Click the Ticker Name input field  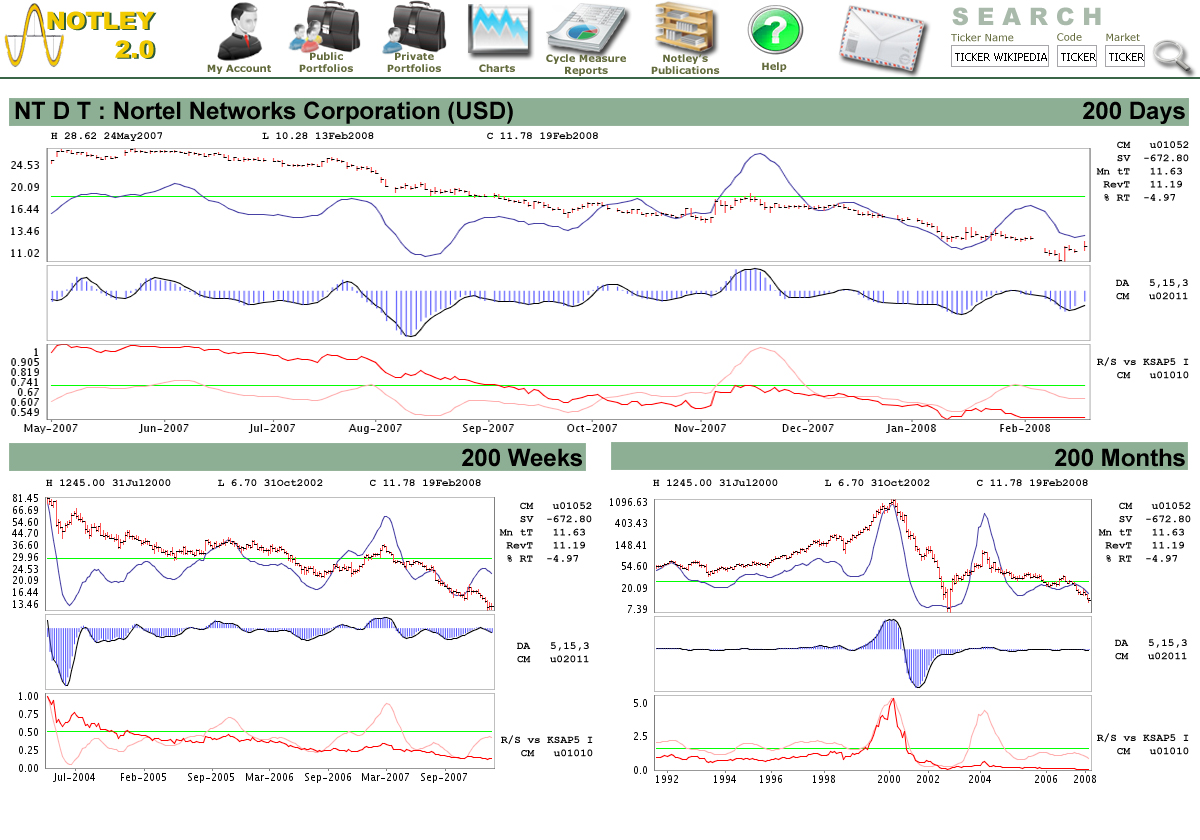(1000, 57)
